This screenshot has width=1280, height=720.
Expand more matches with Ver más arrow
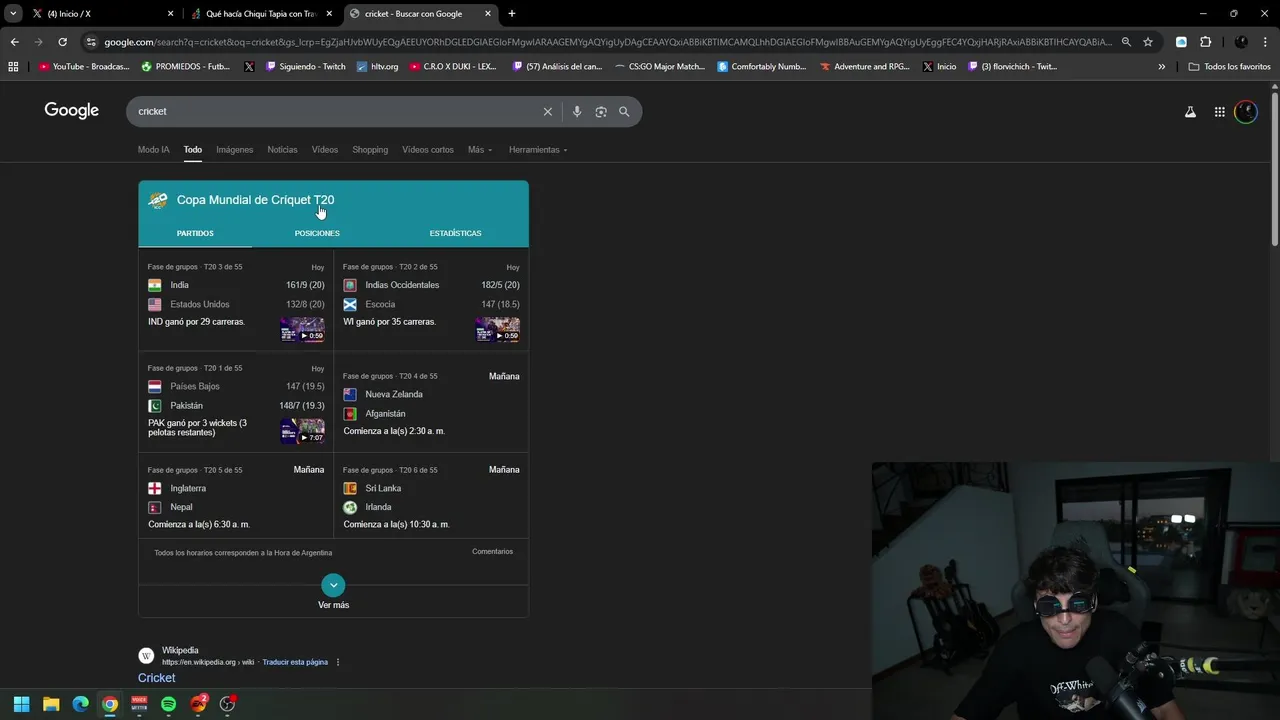tap(333, 585)
